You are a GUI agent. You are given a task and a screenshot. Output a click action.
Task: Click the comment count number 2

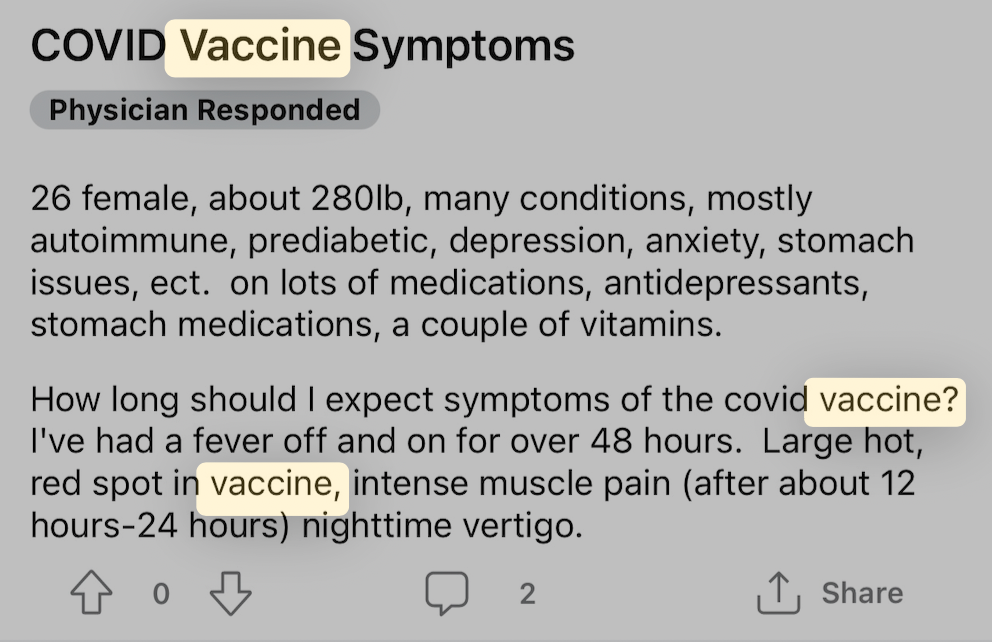pos(528,594)
